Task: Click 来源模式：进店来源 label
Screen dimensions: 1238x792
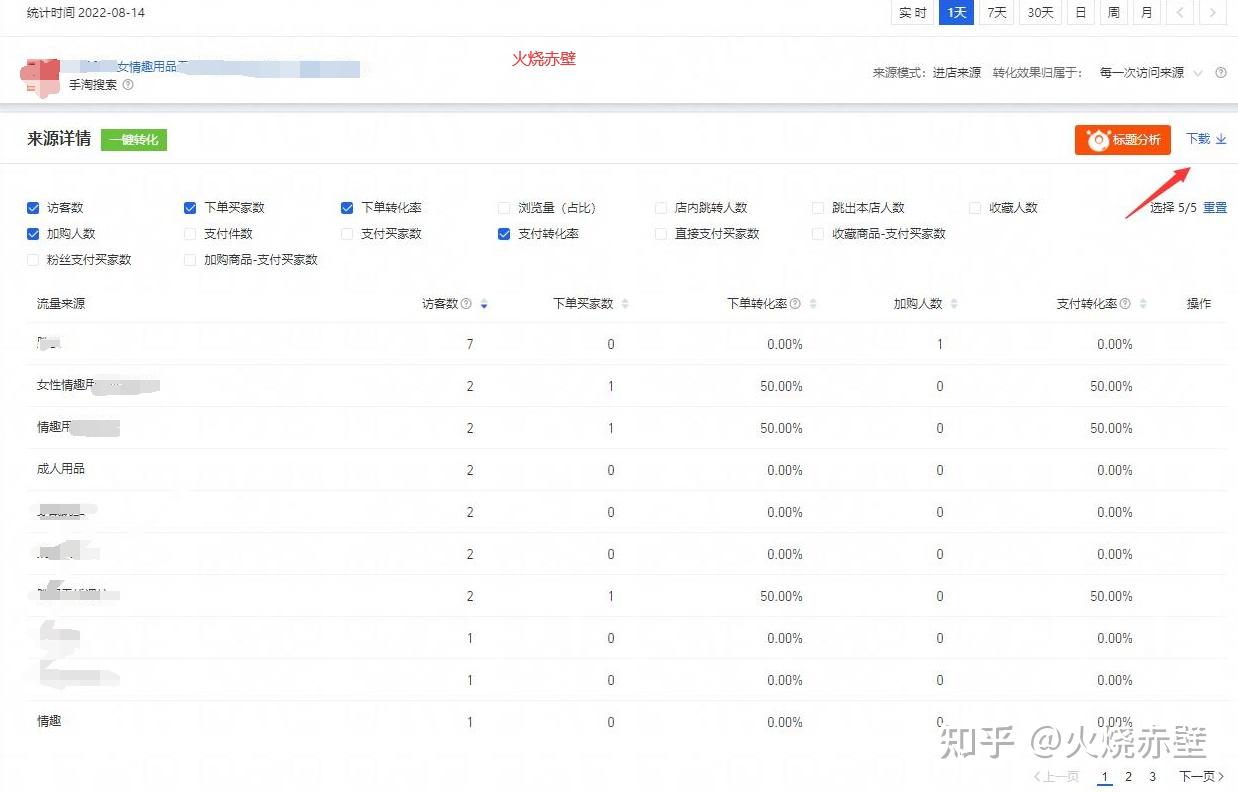Action: [x=927, y=73]
